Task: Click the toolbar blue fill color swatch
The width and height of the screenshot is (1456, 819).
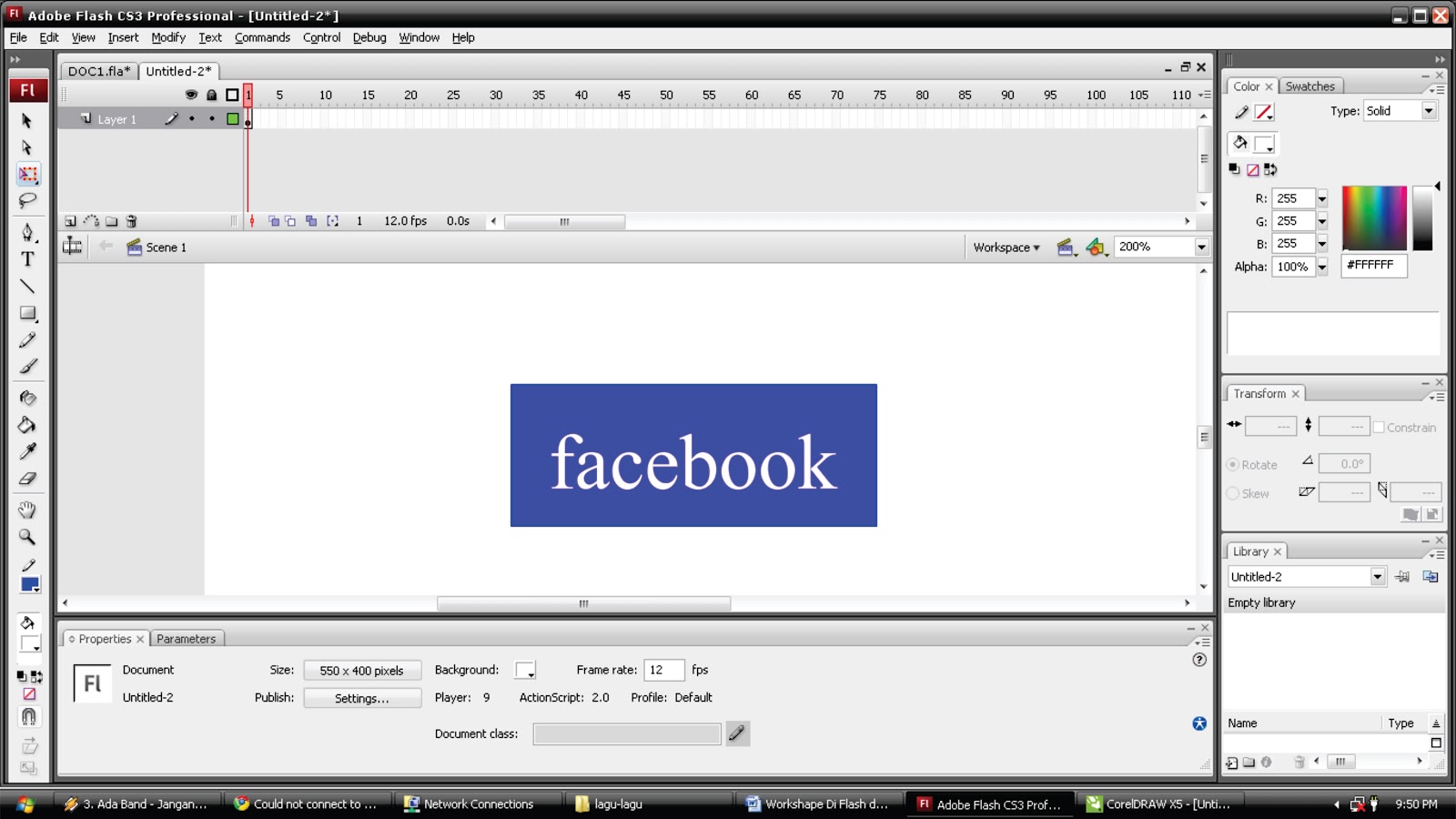Action: click(30, 585)
